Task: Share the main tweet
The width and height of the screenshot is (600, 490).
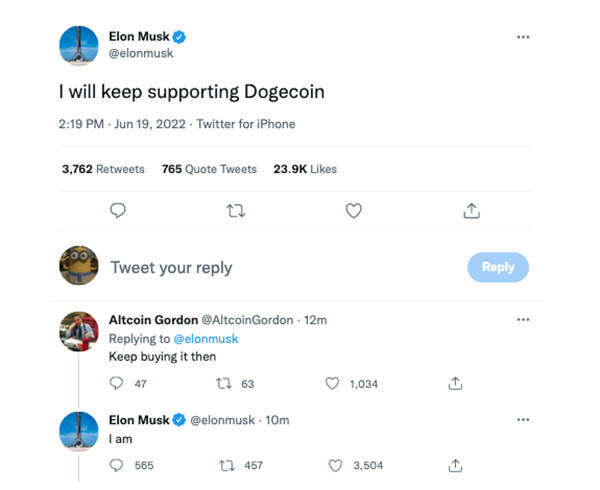Action: coord(472,211)
